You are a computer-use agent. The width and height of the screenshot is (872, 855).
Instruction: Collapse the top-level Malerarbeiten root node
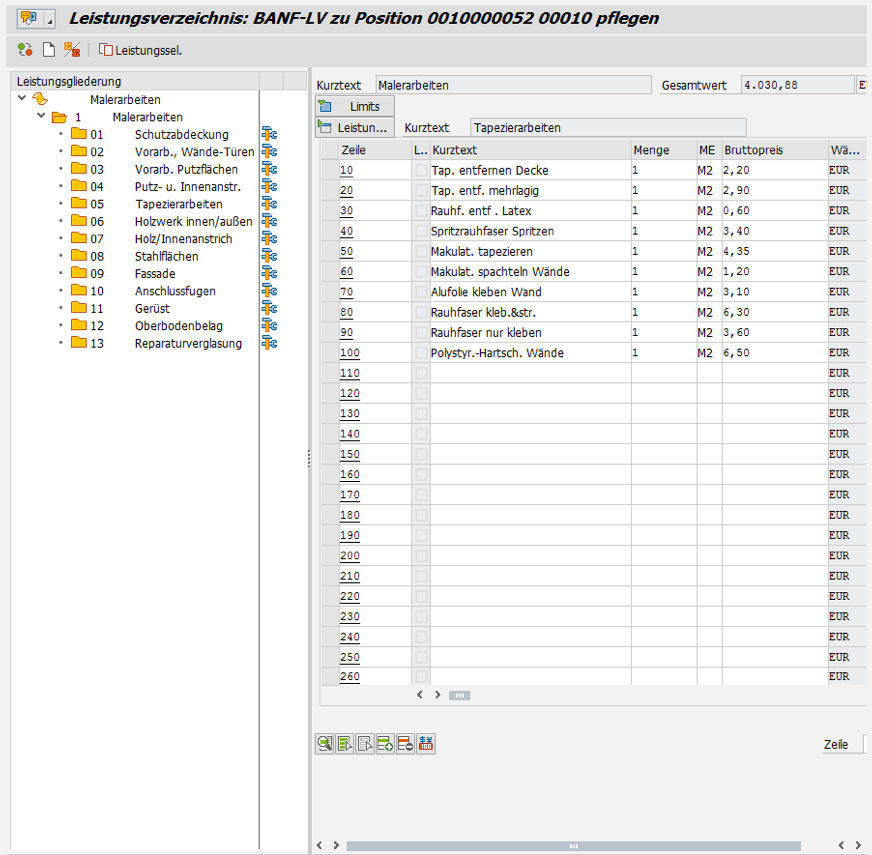point(22,99)
